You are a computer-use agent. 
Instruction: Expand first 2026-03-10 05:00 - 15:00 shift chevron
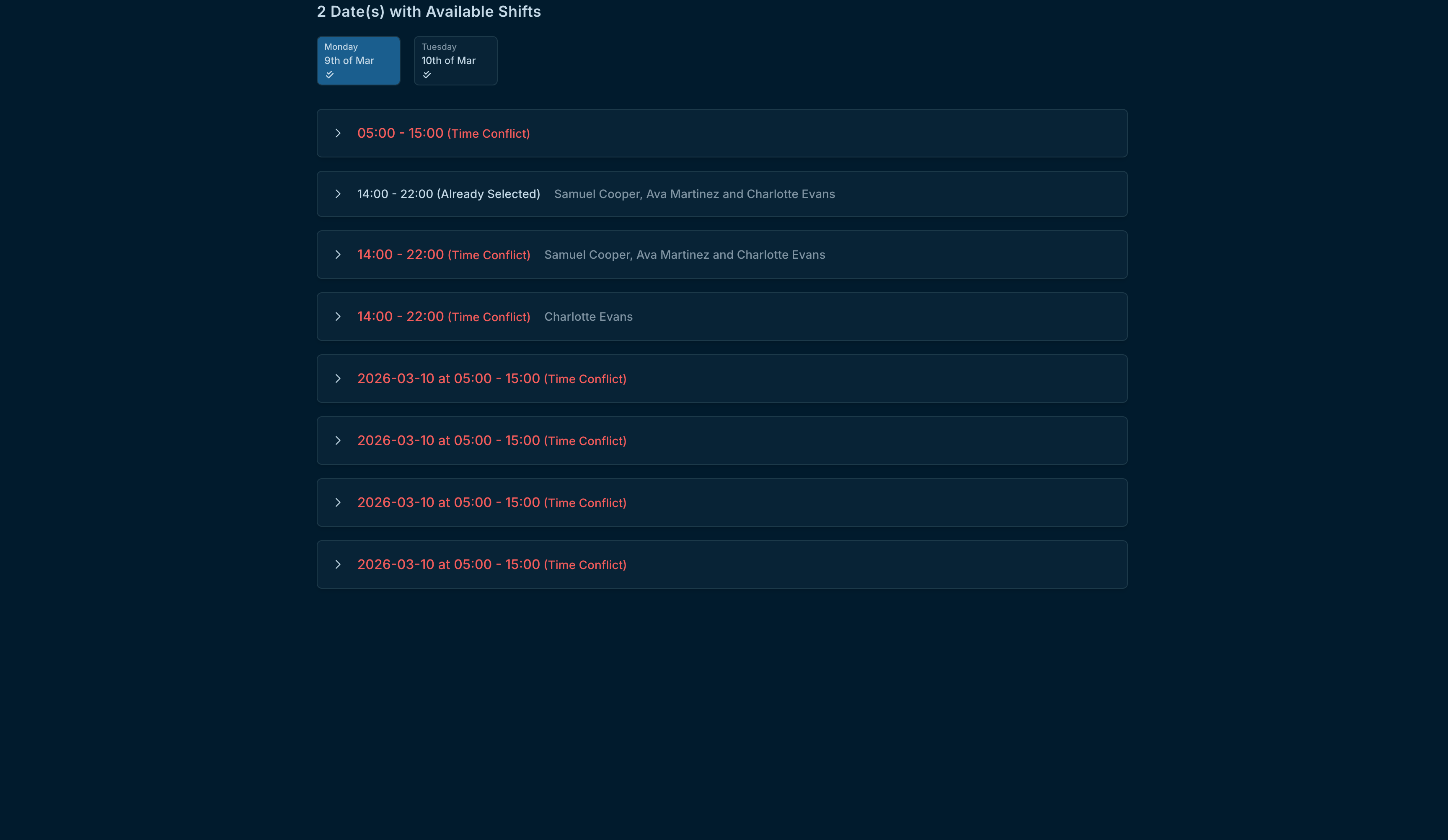(338, 379)
